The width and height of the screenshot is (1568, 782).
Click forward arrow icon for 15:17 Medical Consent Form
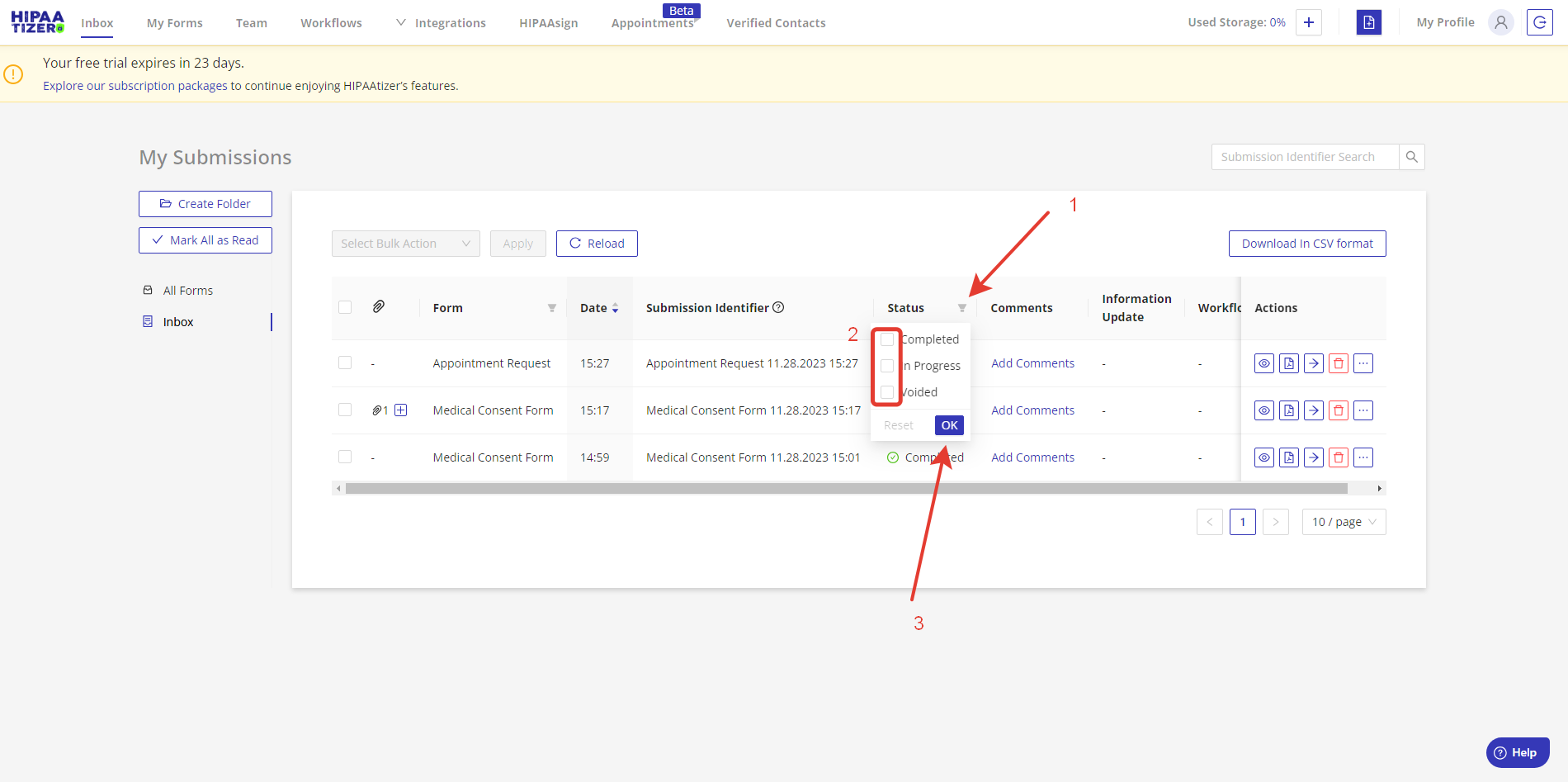1314,410
